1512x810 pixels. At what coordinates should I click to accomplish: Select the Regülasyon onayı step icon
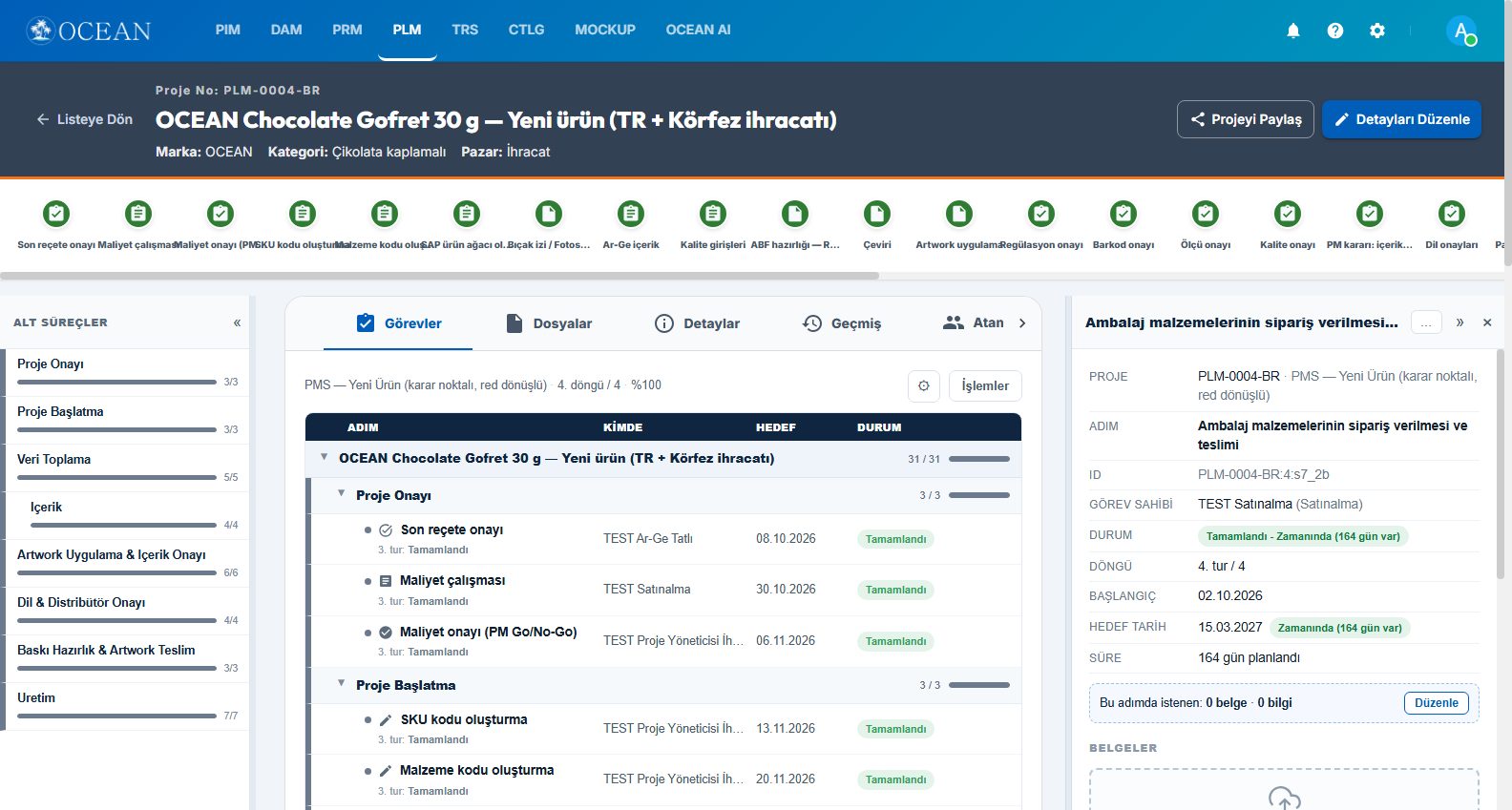[1041, 214]
